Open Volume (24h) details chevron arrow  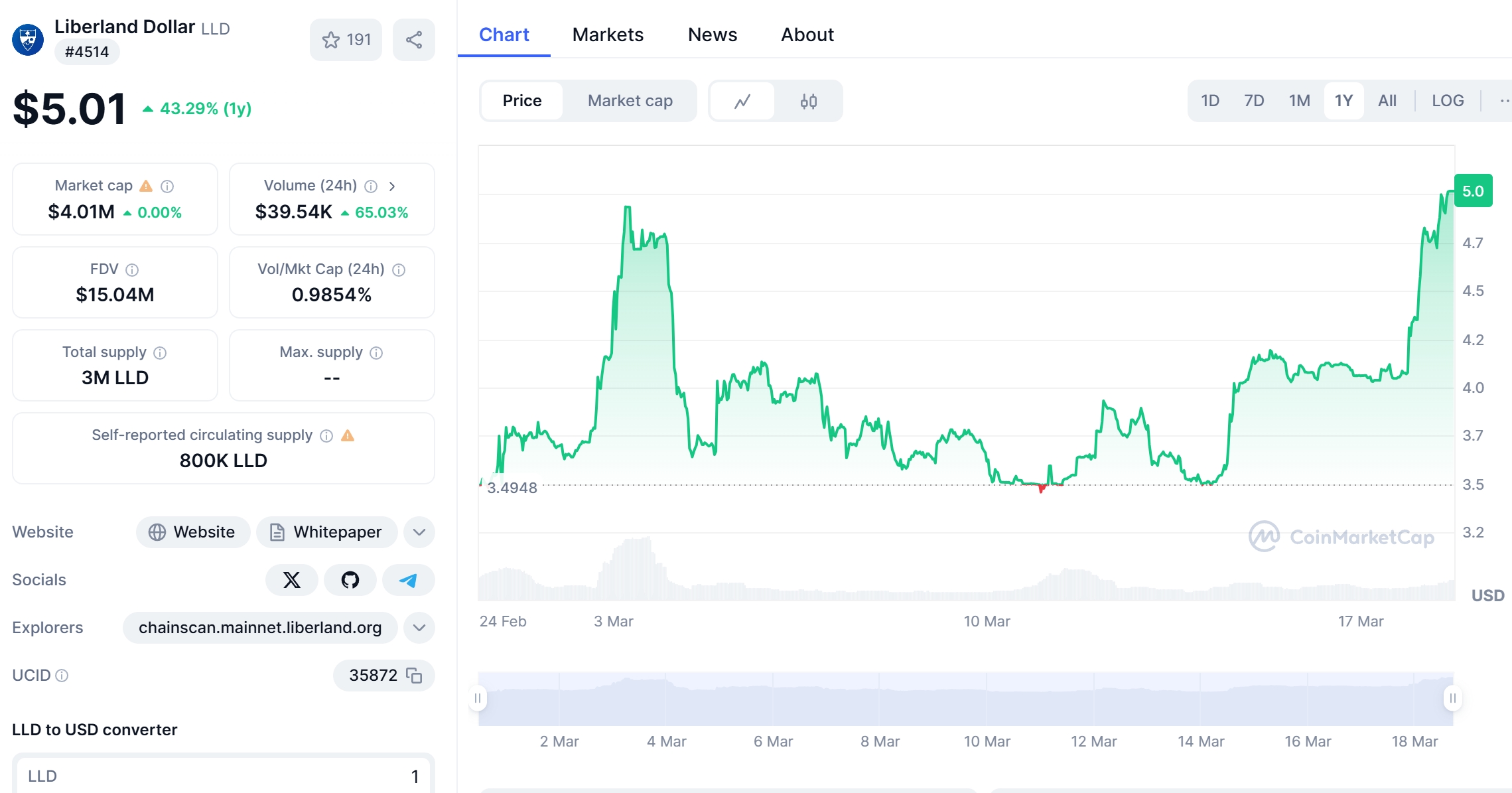tap(392, 186)
